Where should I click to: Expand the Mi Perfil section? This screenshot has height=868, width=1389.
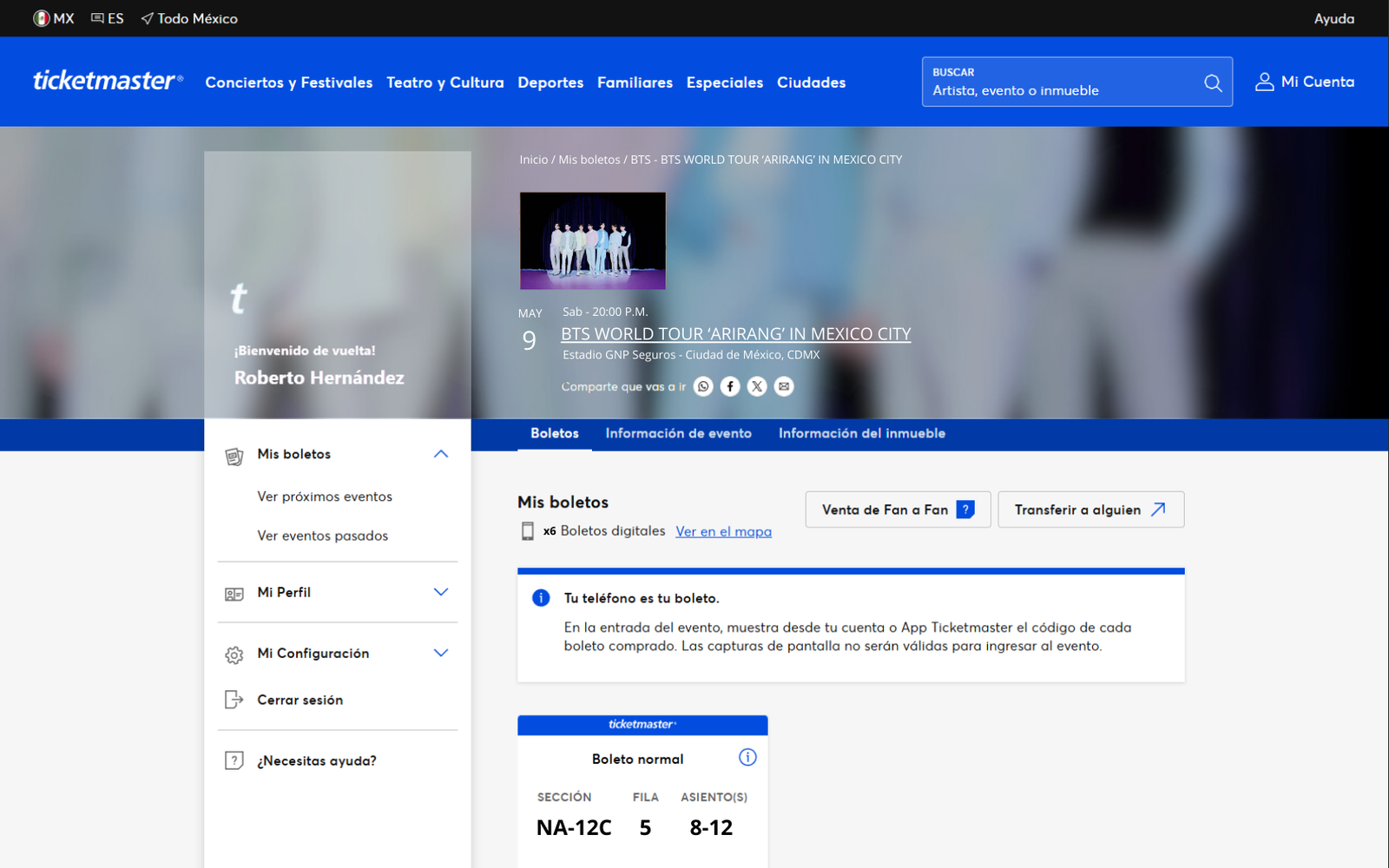tap(441, 592)
